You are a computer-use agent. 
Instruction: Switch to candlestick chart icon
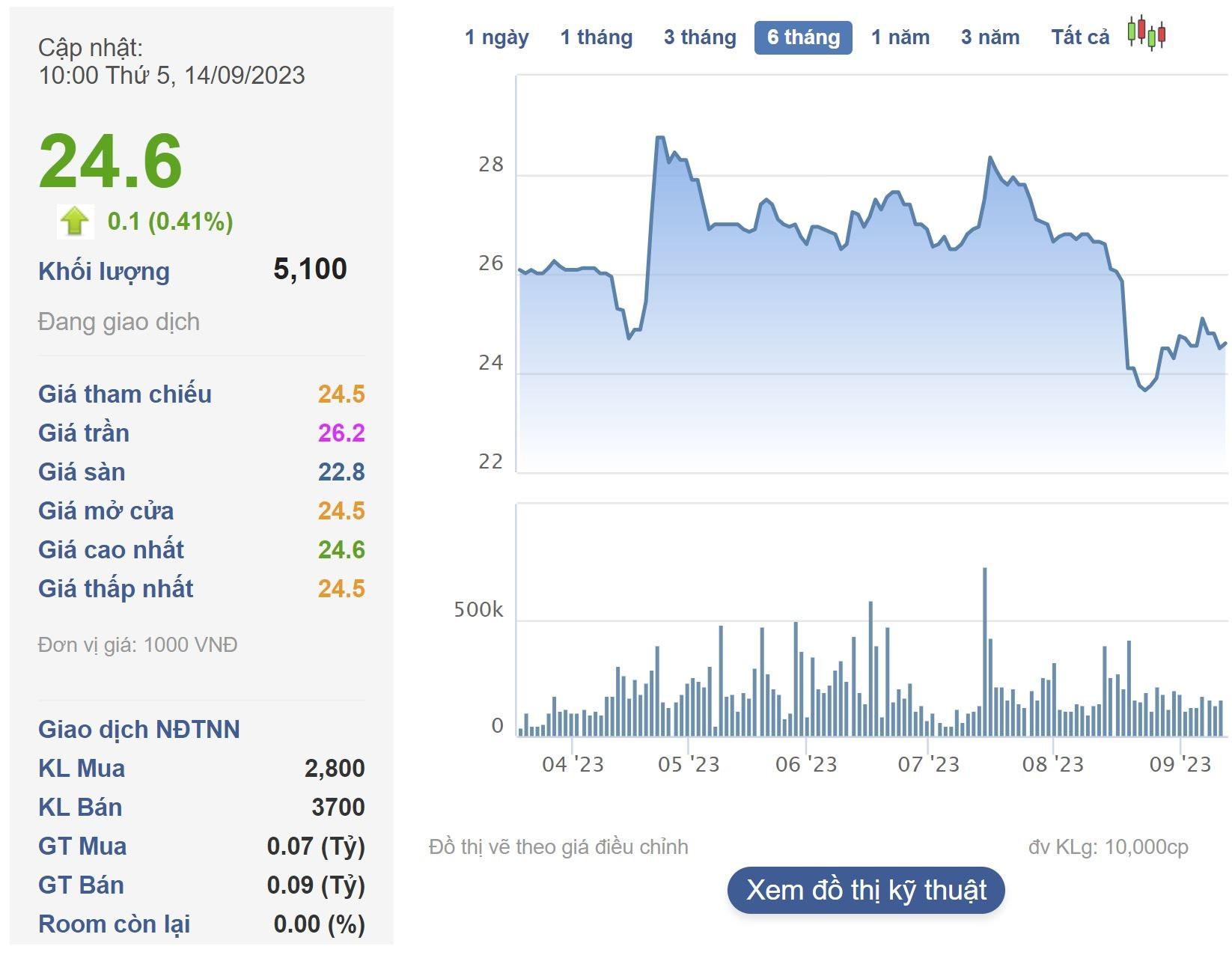point(1146,33)
